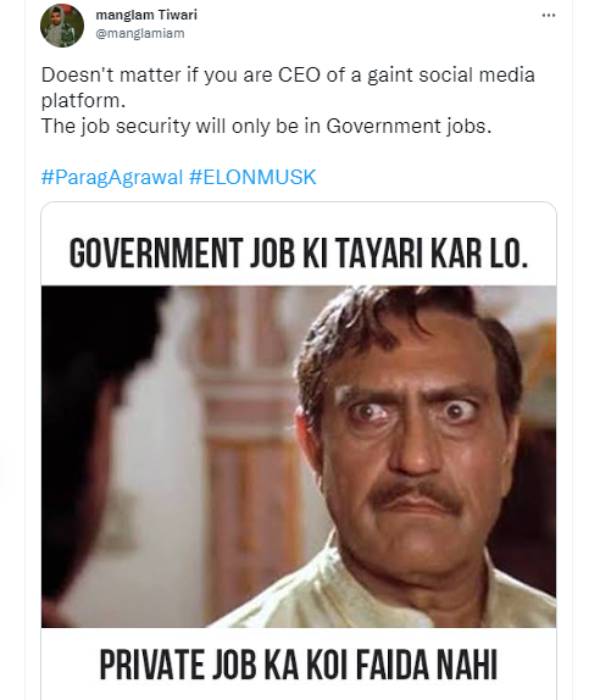The image size is (600, 700).
Task: Click the word 'platform.' in the tweet
Action: click(x=83, y=101)
